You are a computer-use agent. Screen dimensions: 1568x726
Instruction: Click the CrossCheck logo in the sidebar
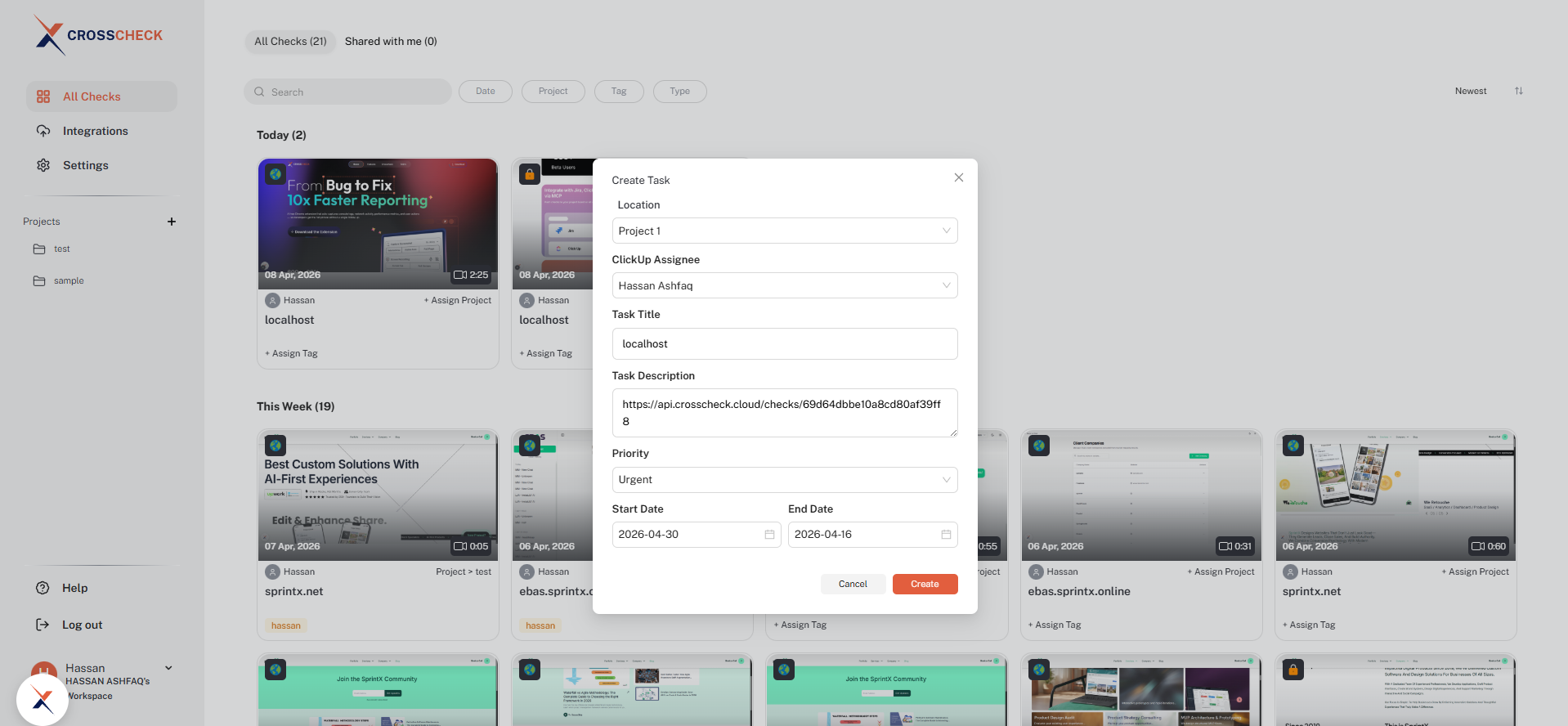[x=98, y=35]
